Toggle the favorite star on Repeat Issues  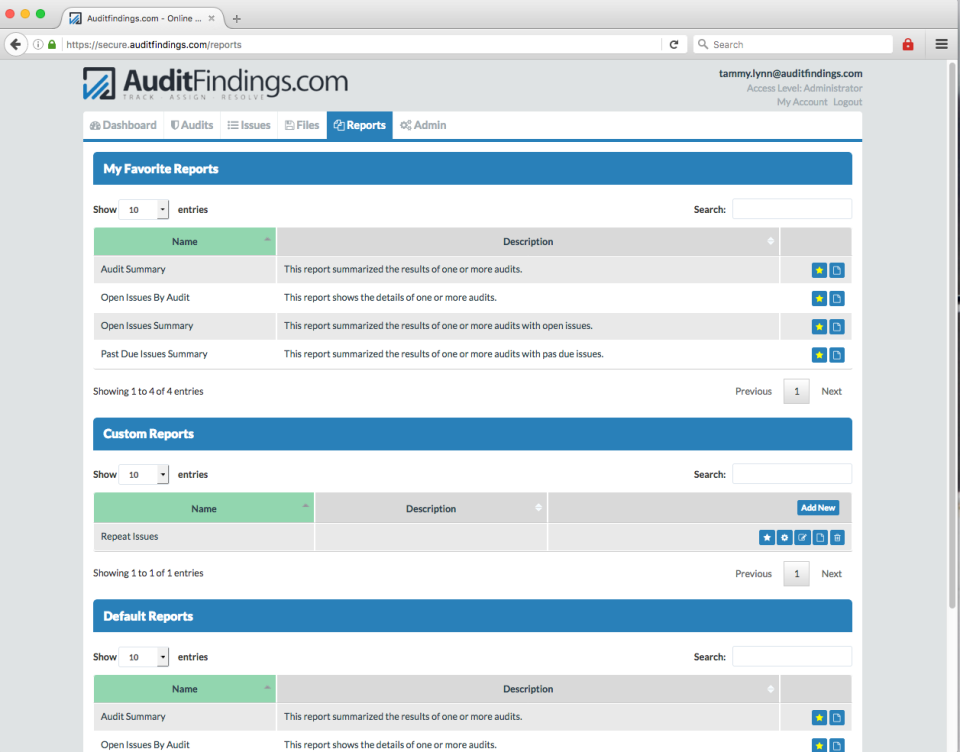(x=766, y=537)
